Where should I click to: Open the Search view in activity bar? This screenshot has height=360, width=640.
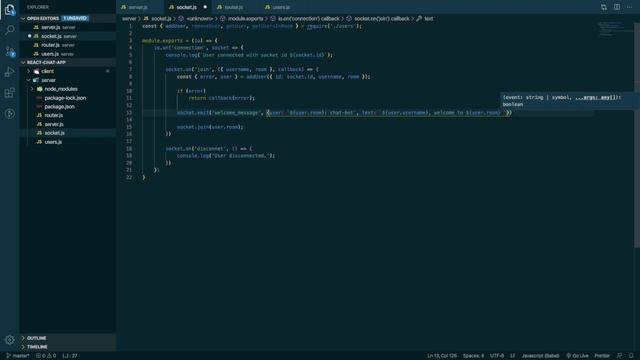(x=10, y=30)
